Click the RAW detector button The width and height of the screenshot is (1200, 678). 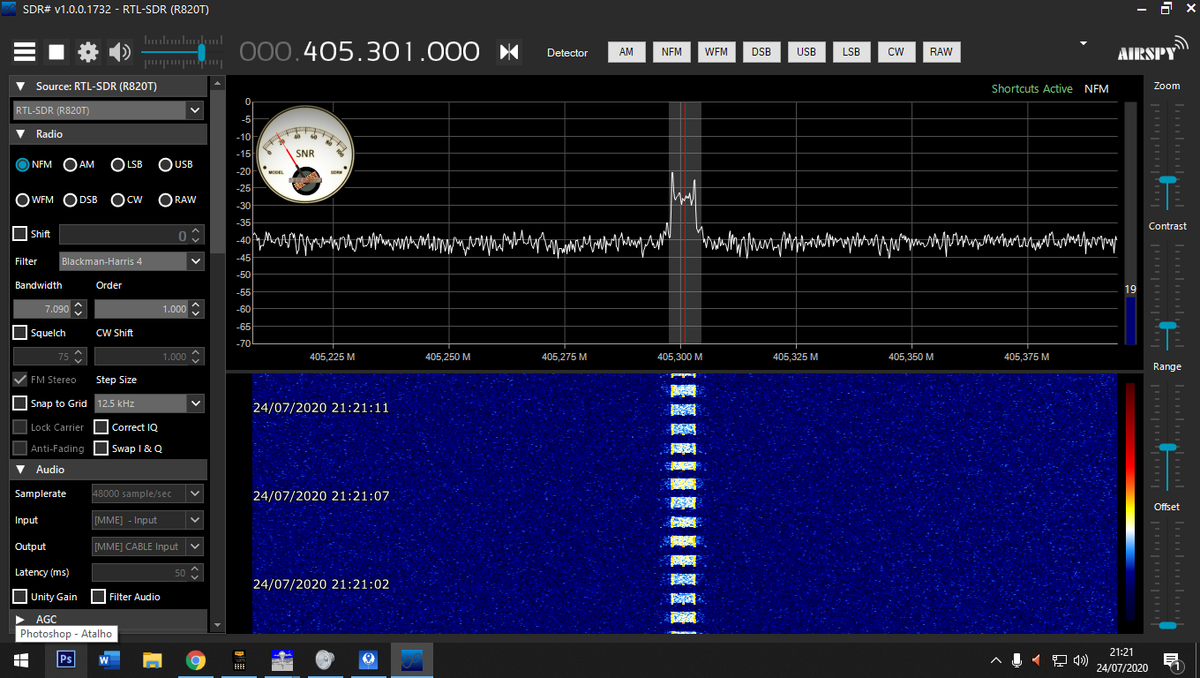pos(941,52)
